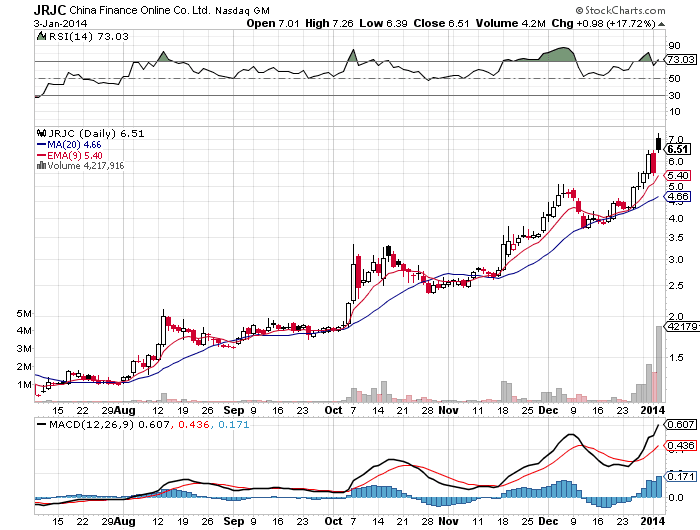Click the 0.171 value in MACD legend
The image size is (700, 530).
(233, 424)
